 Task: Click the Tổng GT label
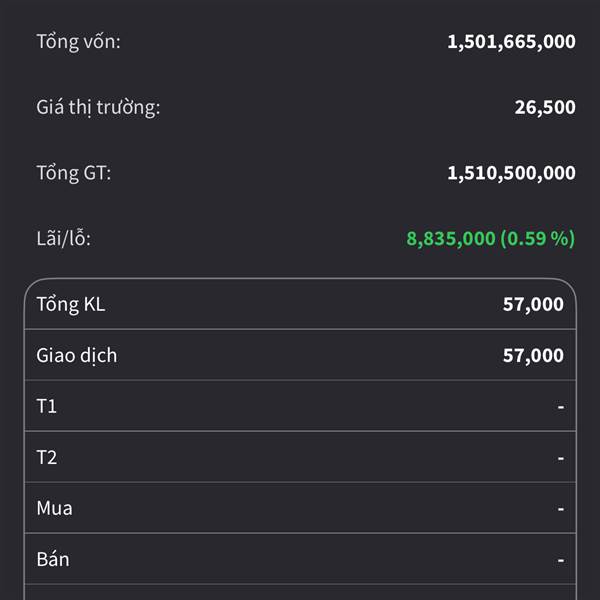point(74,173)
